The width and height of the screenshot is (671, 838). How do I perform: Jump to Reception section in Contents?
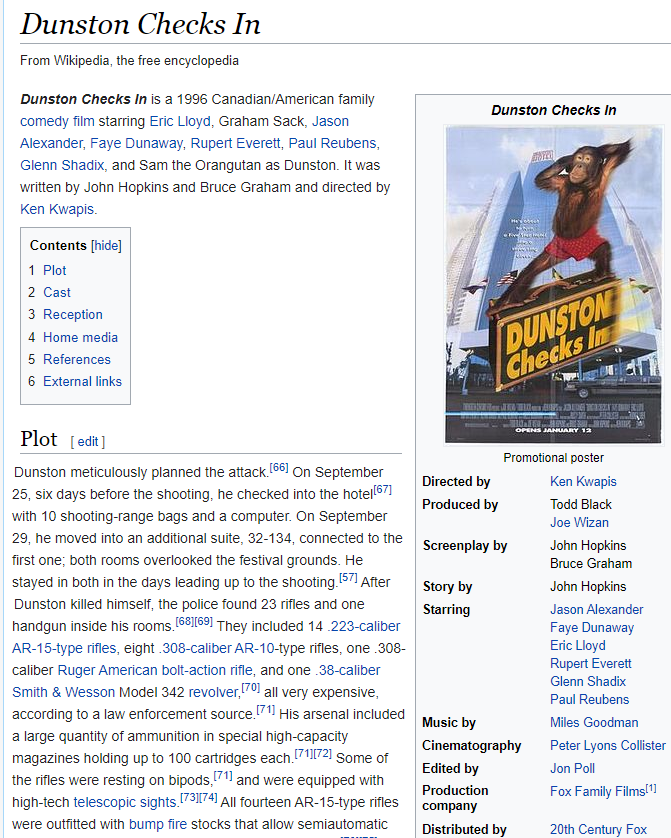(73, 314)
